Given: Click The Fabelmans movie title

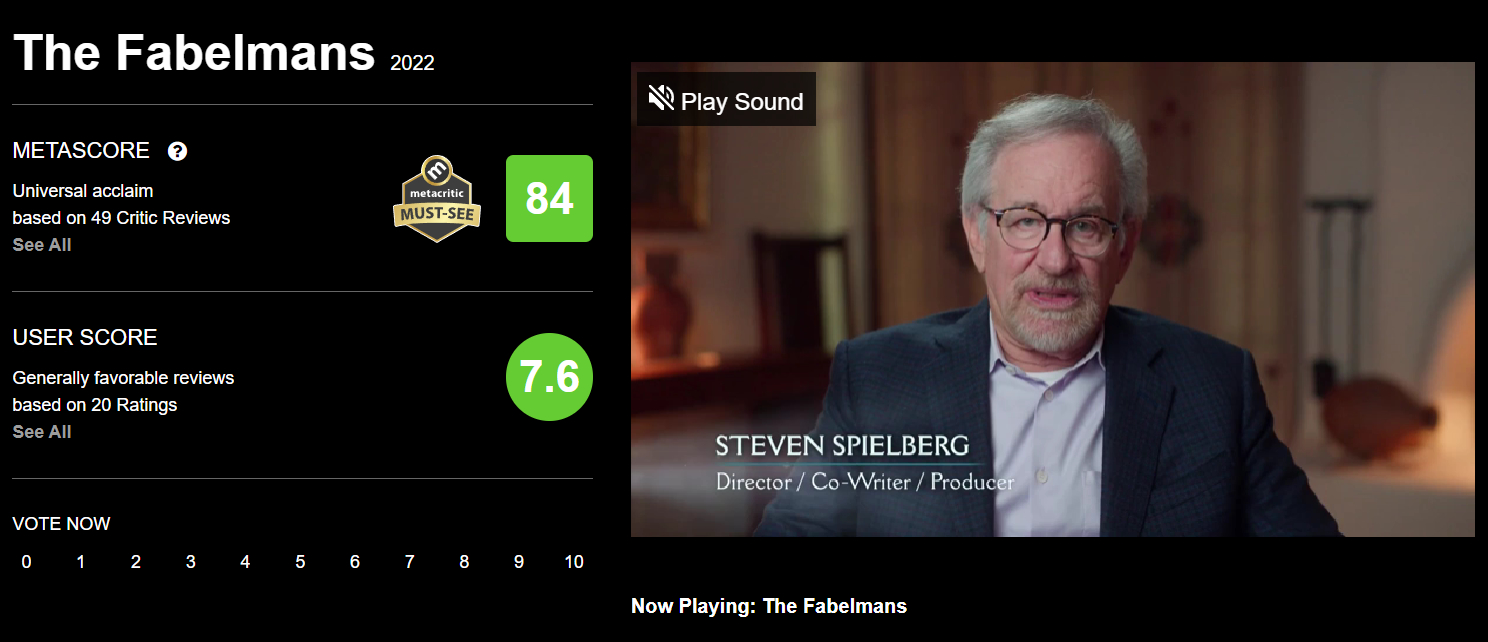Looking at the screenshot, I should click(194, 51).
